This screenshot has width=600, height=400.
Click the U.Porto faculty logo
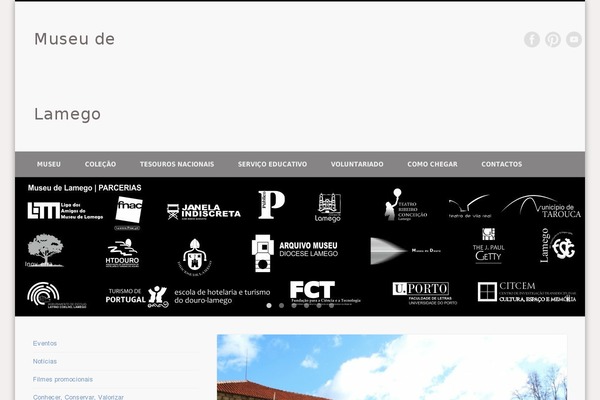coord(425,294)
